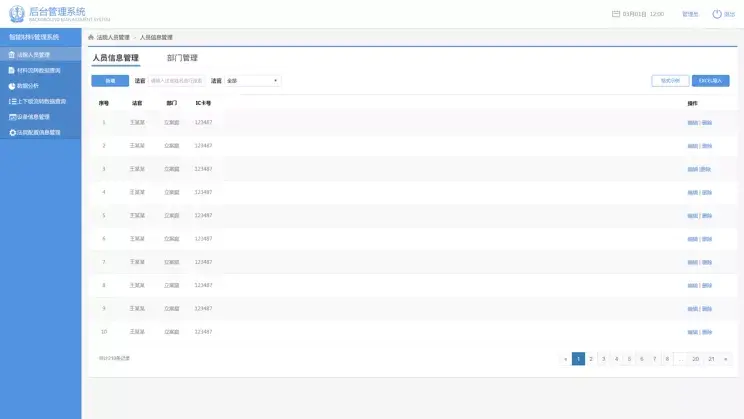Go to page 21 in pagination
The height and width of the screenshot is (419, 744).
coord(711,358)
